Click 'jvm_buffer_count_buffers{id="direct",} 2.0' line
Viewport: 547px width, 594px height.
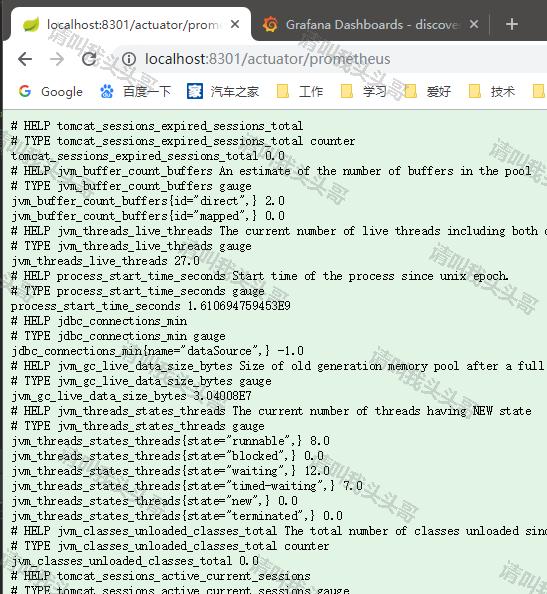pyautogui.click(x=148, y=201)
